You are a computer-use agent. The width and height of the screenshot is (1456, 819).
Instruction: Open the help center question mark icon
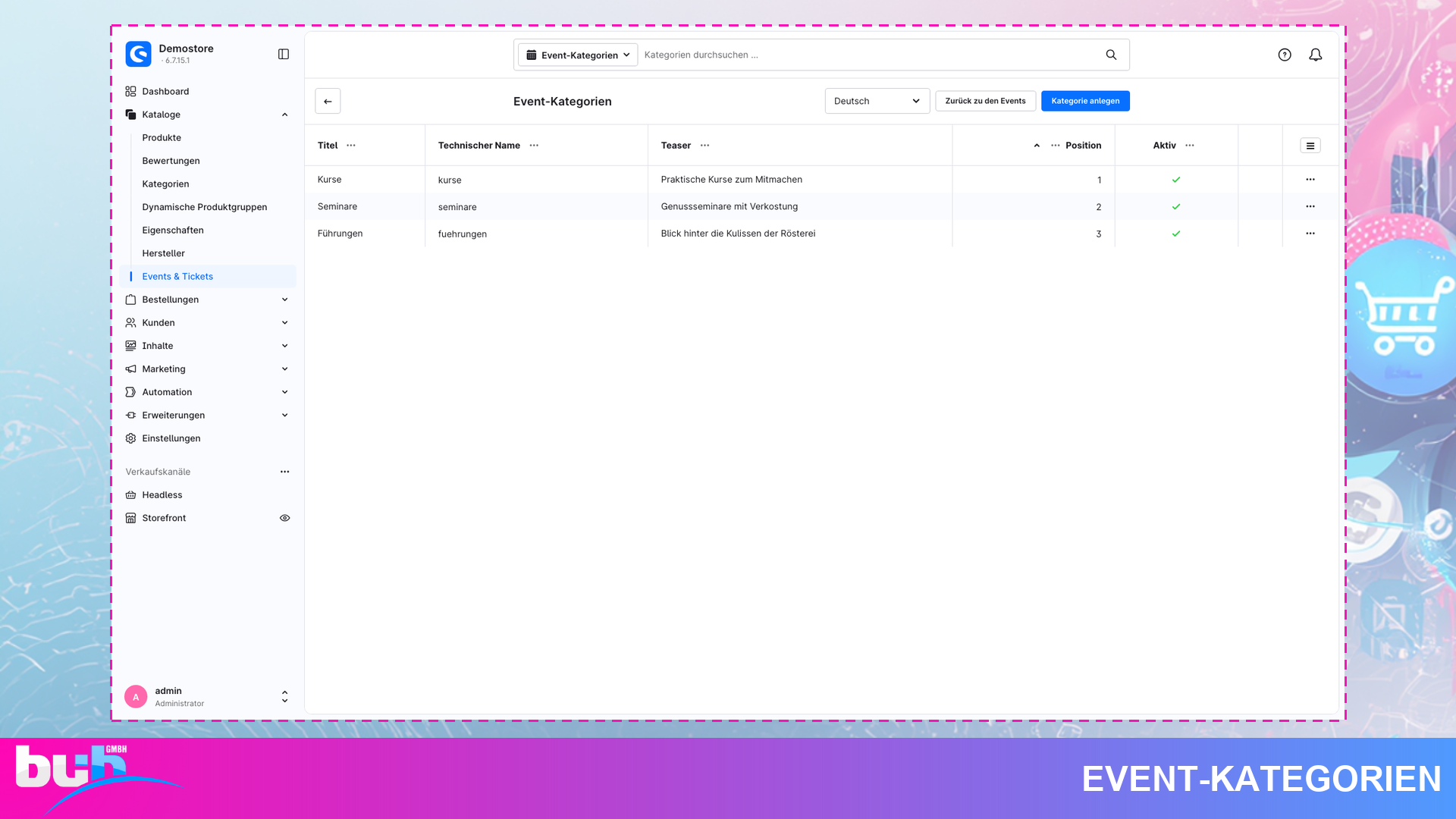pos(1285,55)
